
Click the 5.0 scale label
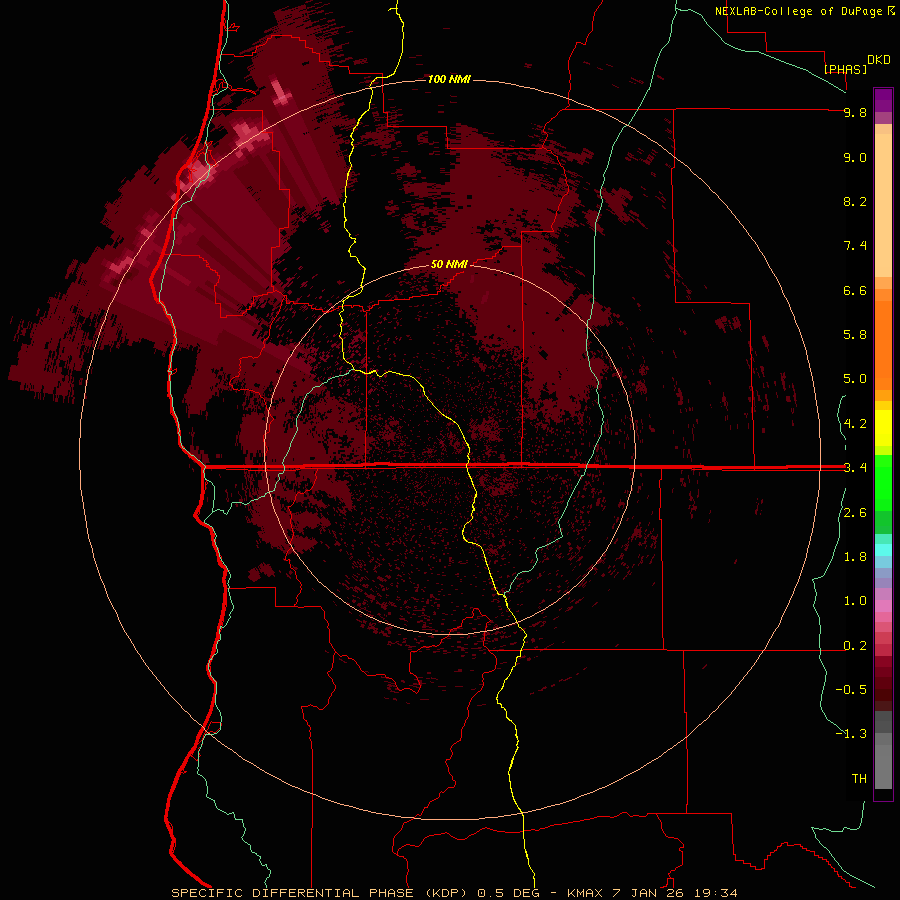[855, 379]
